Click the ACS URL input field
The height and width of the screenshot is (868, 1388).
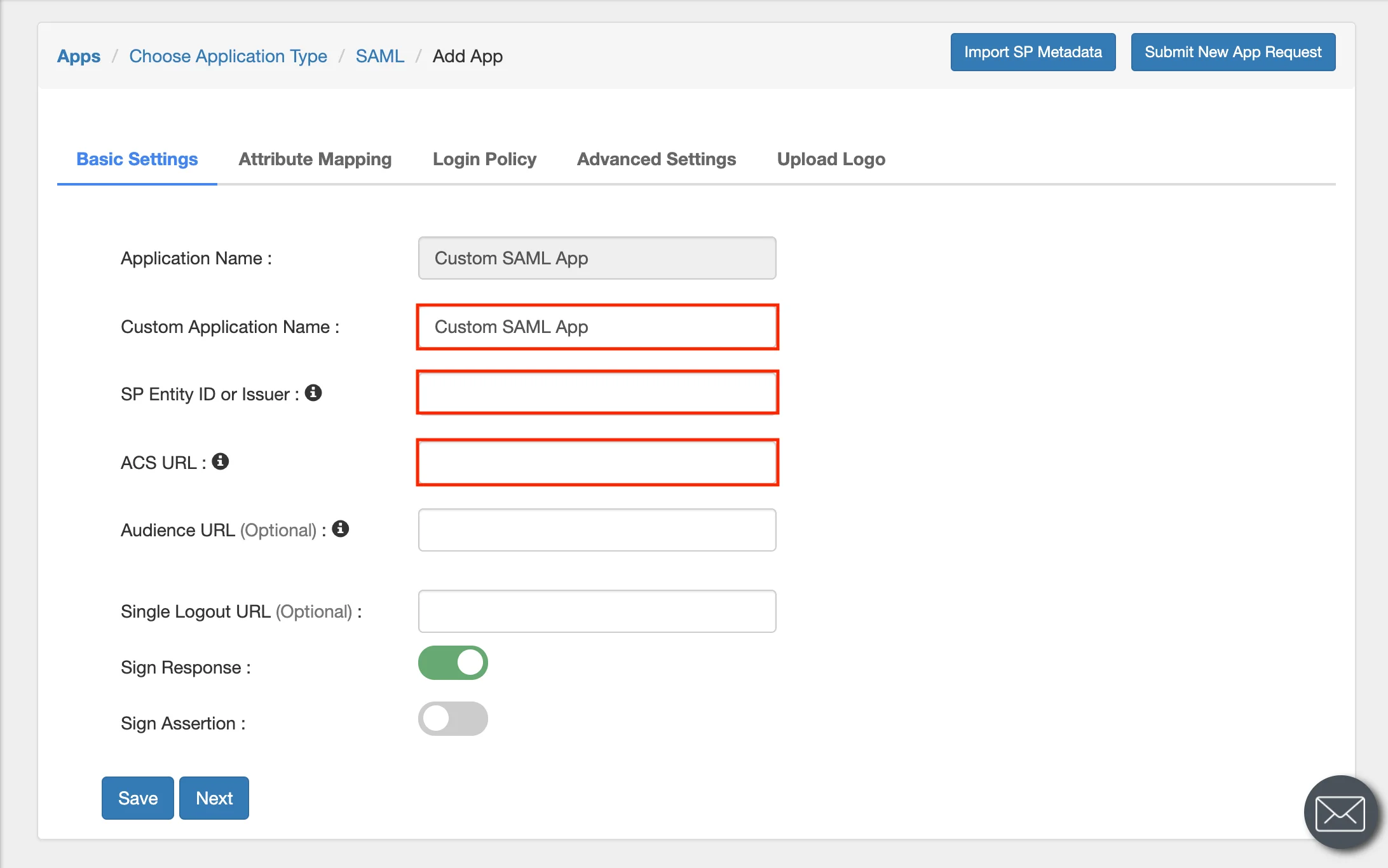coord(597,462)
